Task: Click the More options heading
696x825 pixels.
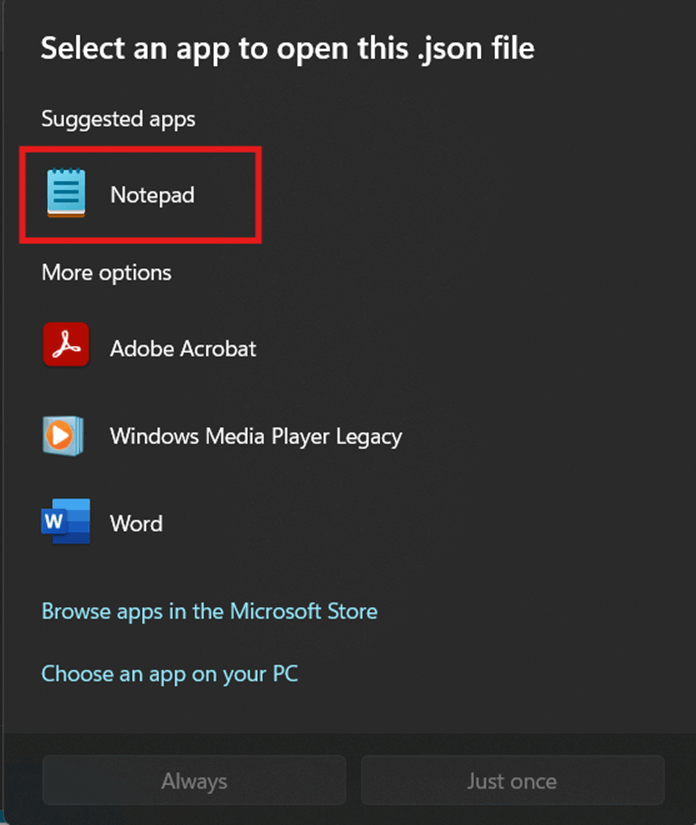Action: tap(106, 273)
